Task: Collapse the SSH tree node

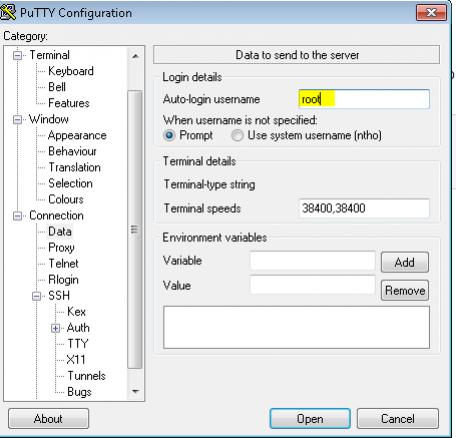Action: click(x=36, y=296)
